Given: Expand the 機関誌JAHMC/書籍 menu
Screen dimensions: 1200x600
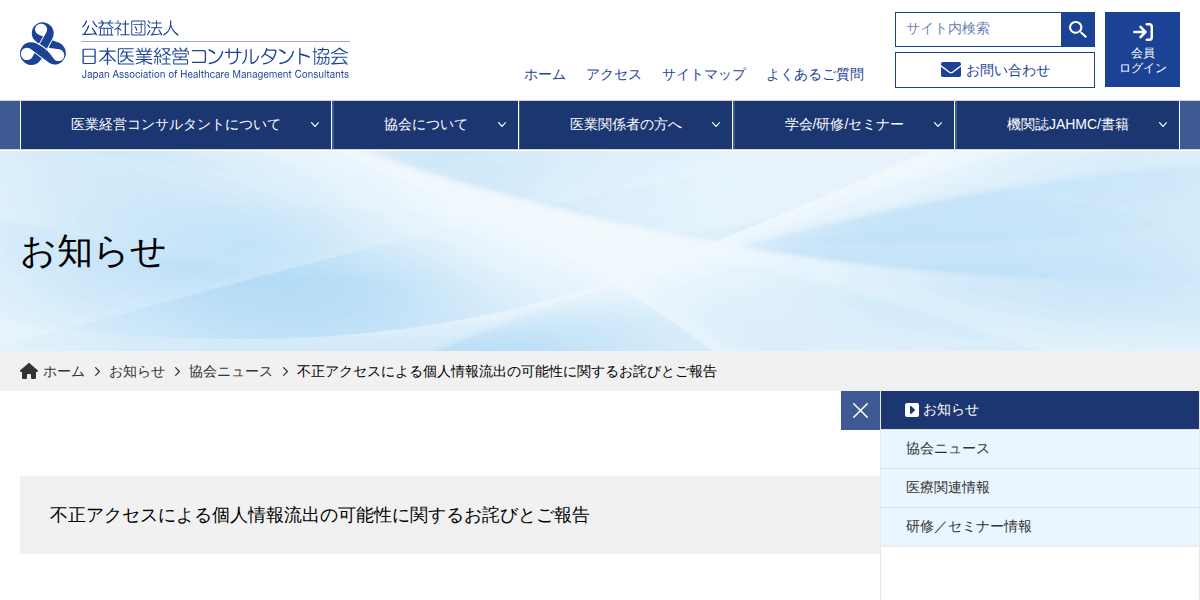Looking at the screenshot, I should tap(1067, 125).
